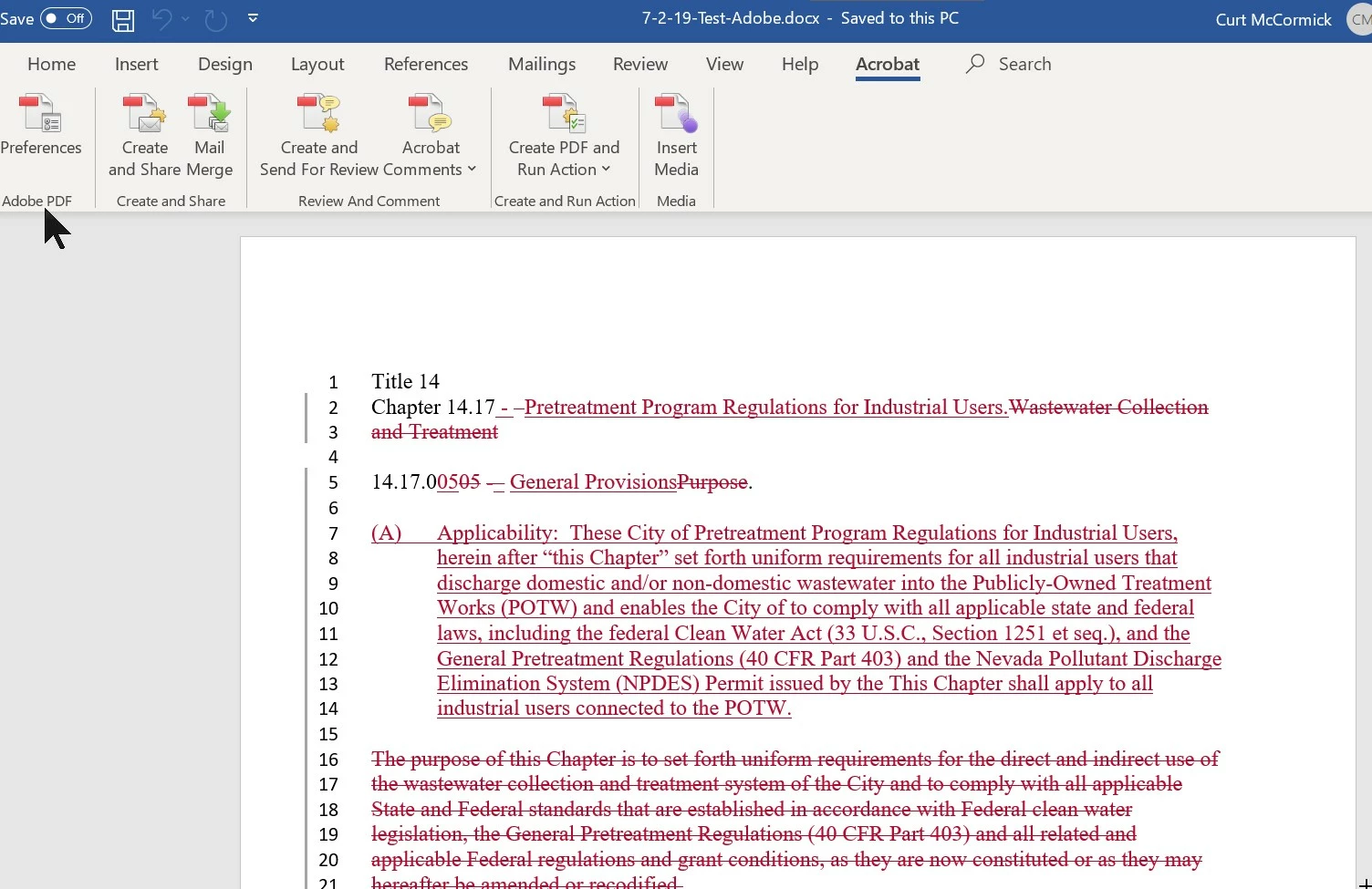The height and width of the screenshot is (889, 1372).
Task: Click the inserted 'General Provisions' text
Action: click(593, 481)
